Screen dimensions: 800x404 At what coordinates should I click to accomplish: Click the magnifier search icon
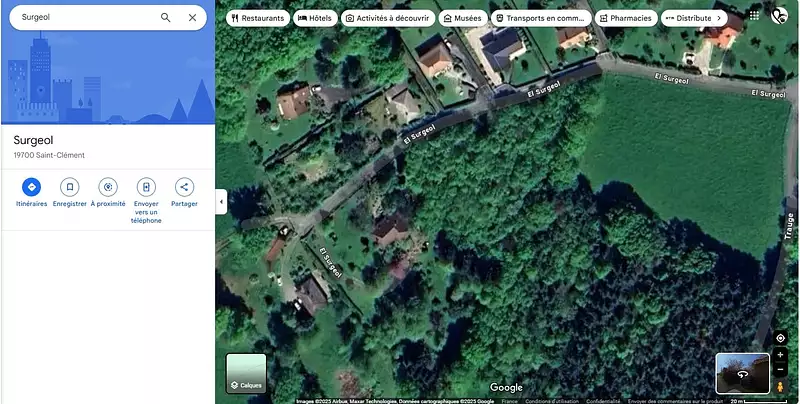(x=166, y=17)
